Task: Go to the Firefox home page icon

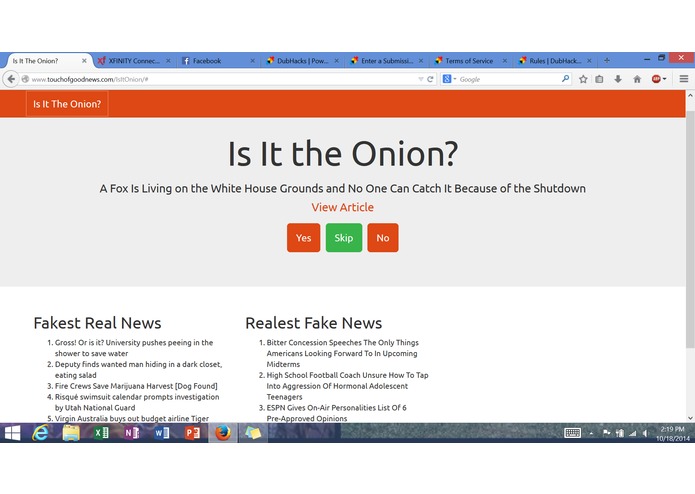Action: pos(637,79)
